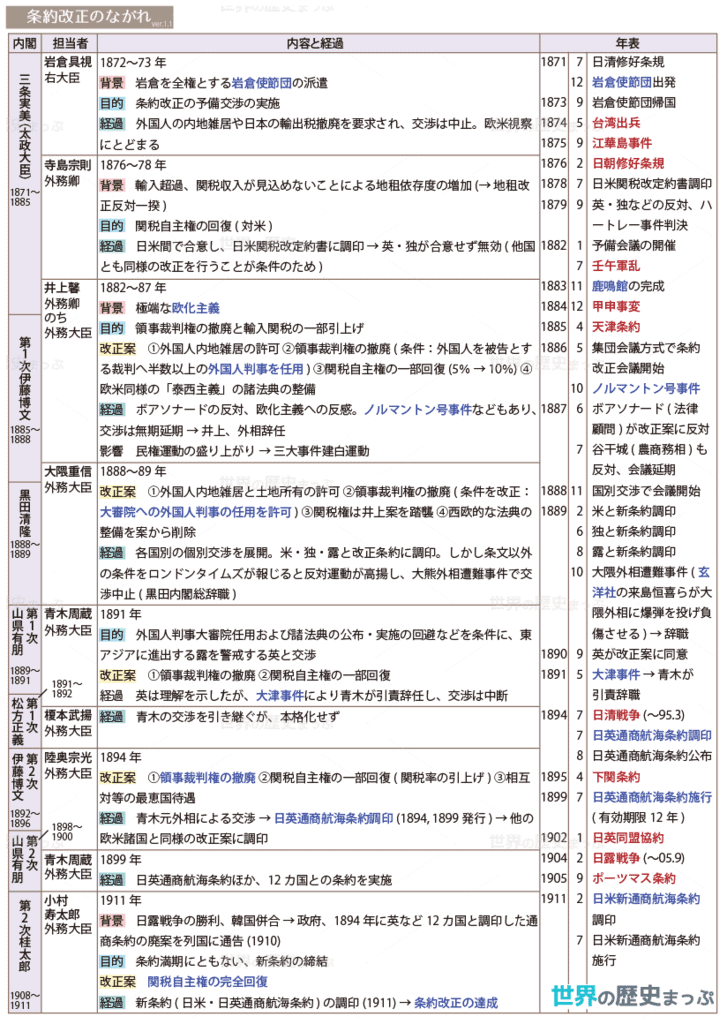Image resolution: width=727 pixels, height=1024 pixels.
Task: Click red "日清戦争" timeline entry
Action: 616,714
